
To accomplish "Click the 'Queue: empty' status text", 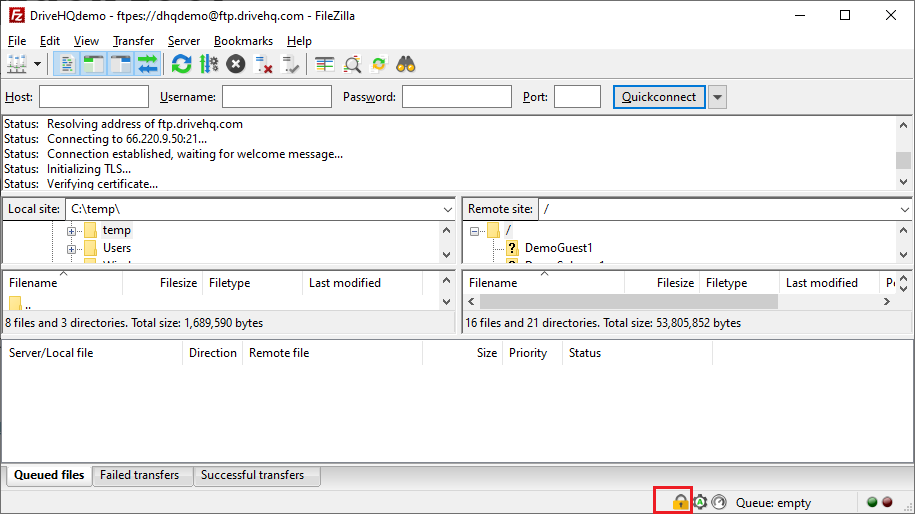I will [773, 502].
